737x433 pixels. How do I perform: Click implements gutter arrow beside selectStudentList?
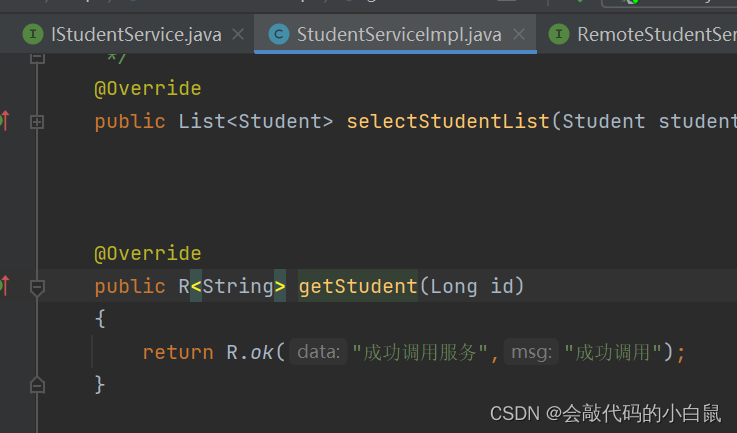4,121
